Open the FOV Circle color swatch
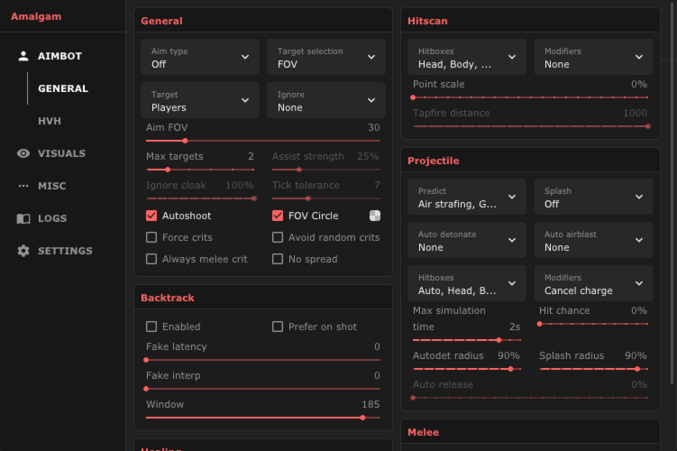 click(375, 216)
